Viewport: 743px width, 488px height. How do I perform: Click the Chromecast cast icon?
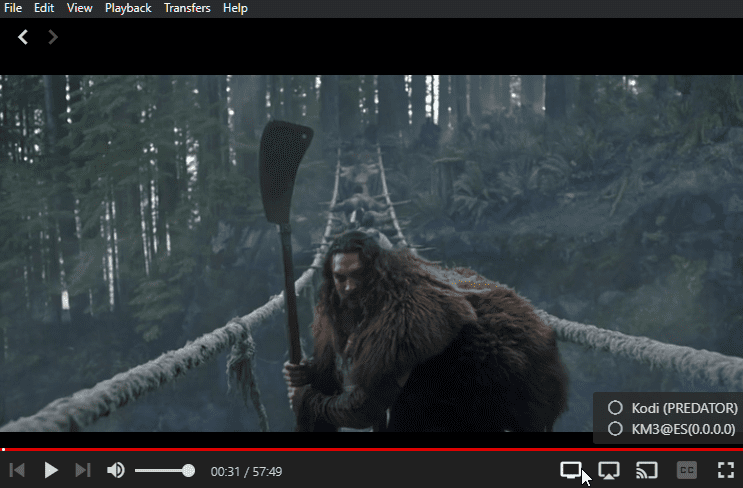(x=647, y=470)
